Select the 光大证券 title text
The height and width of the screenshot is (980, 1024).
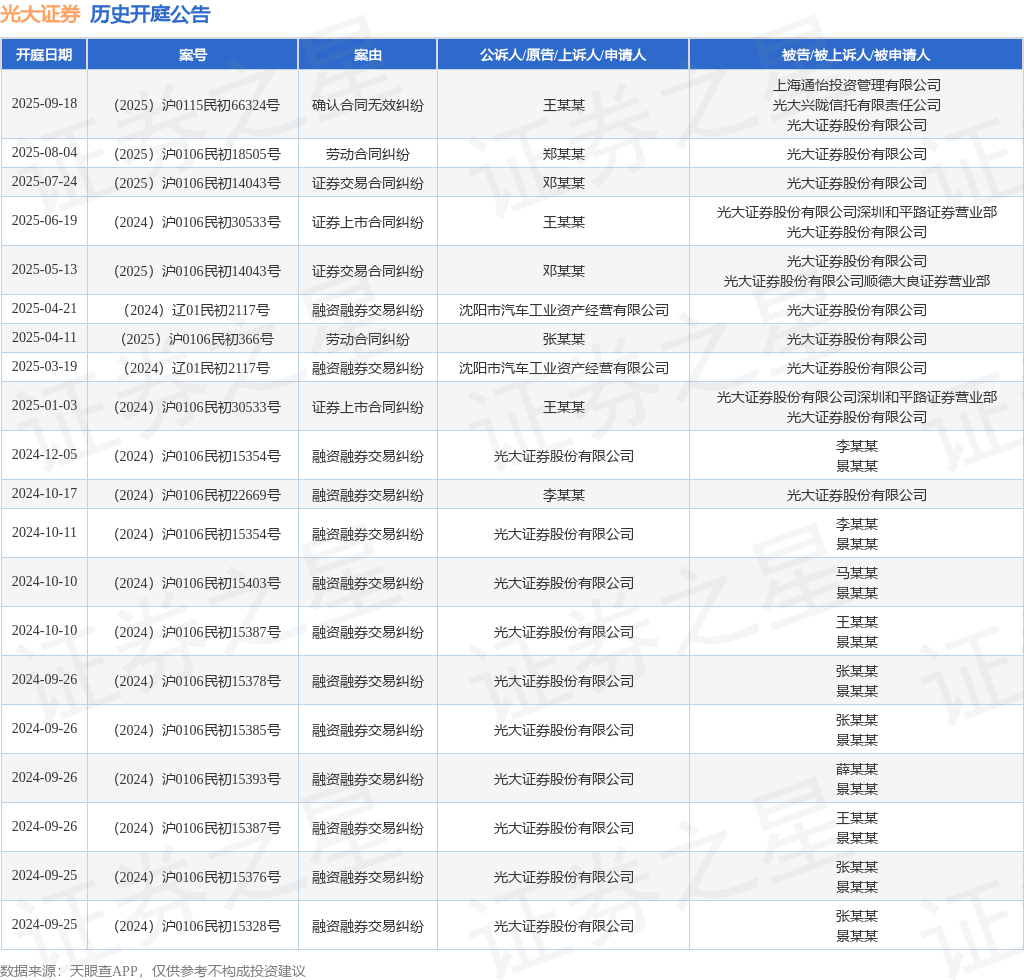(40, 14)
